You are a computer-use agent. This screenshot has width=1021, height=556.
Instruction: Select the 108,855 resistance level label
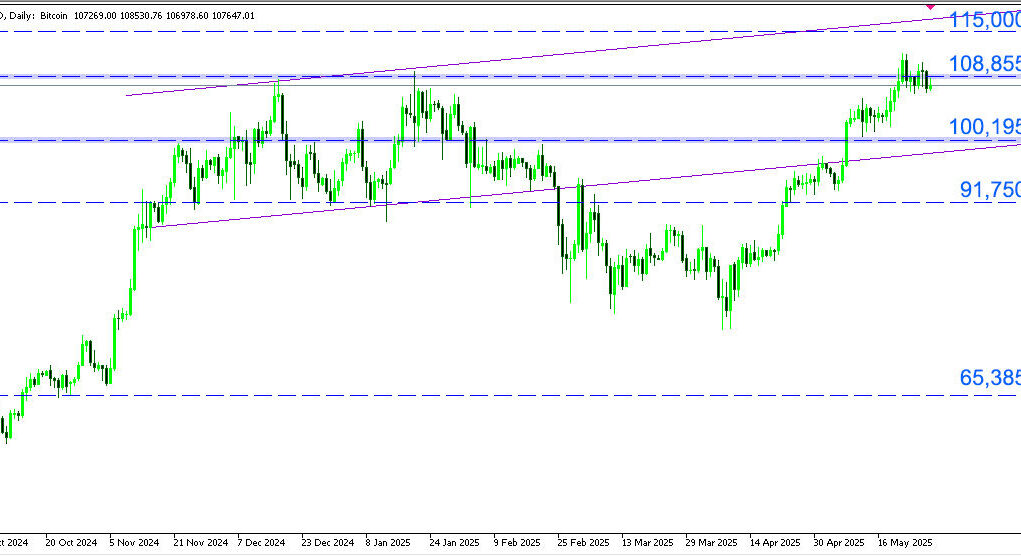click(x=984, y=65)
